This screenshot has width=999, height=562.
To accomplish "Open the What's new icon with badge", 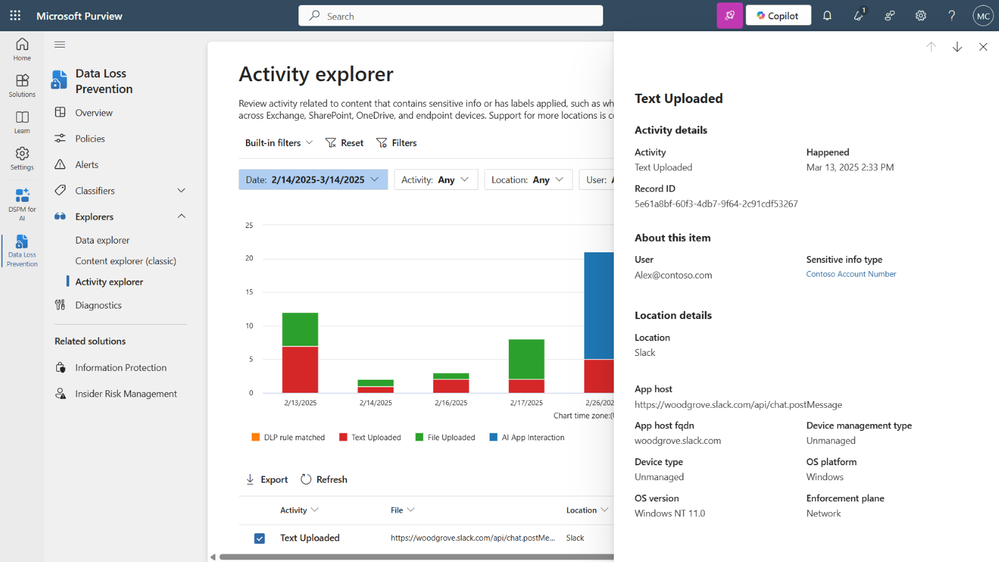I will click(859, 15).
